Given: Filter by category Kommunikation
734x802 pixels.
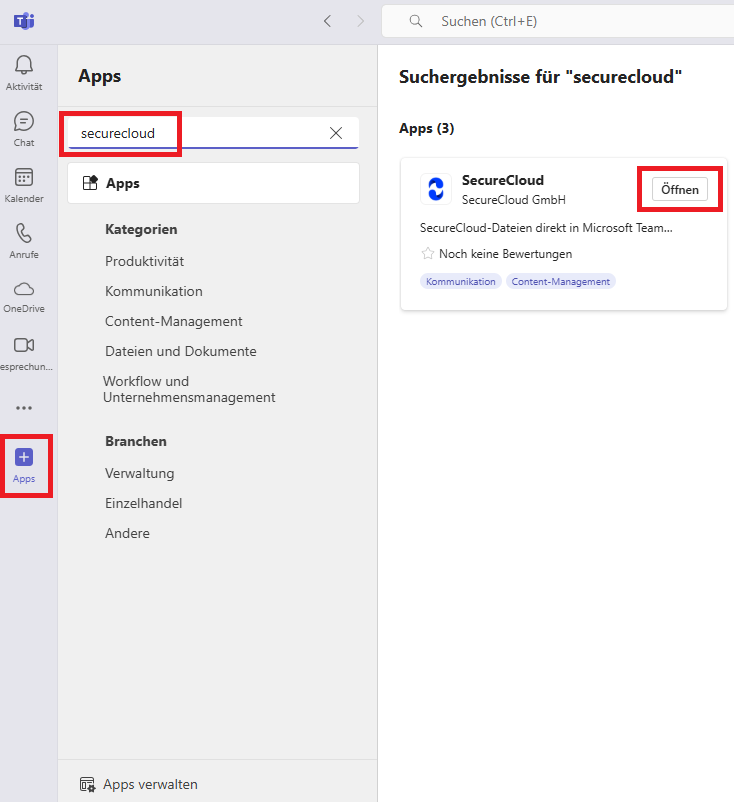Looking at the screenshot, I should click(x=153, y=292).
